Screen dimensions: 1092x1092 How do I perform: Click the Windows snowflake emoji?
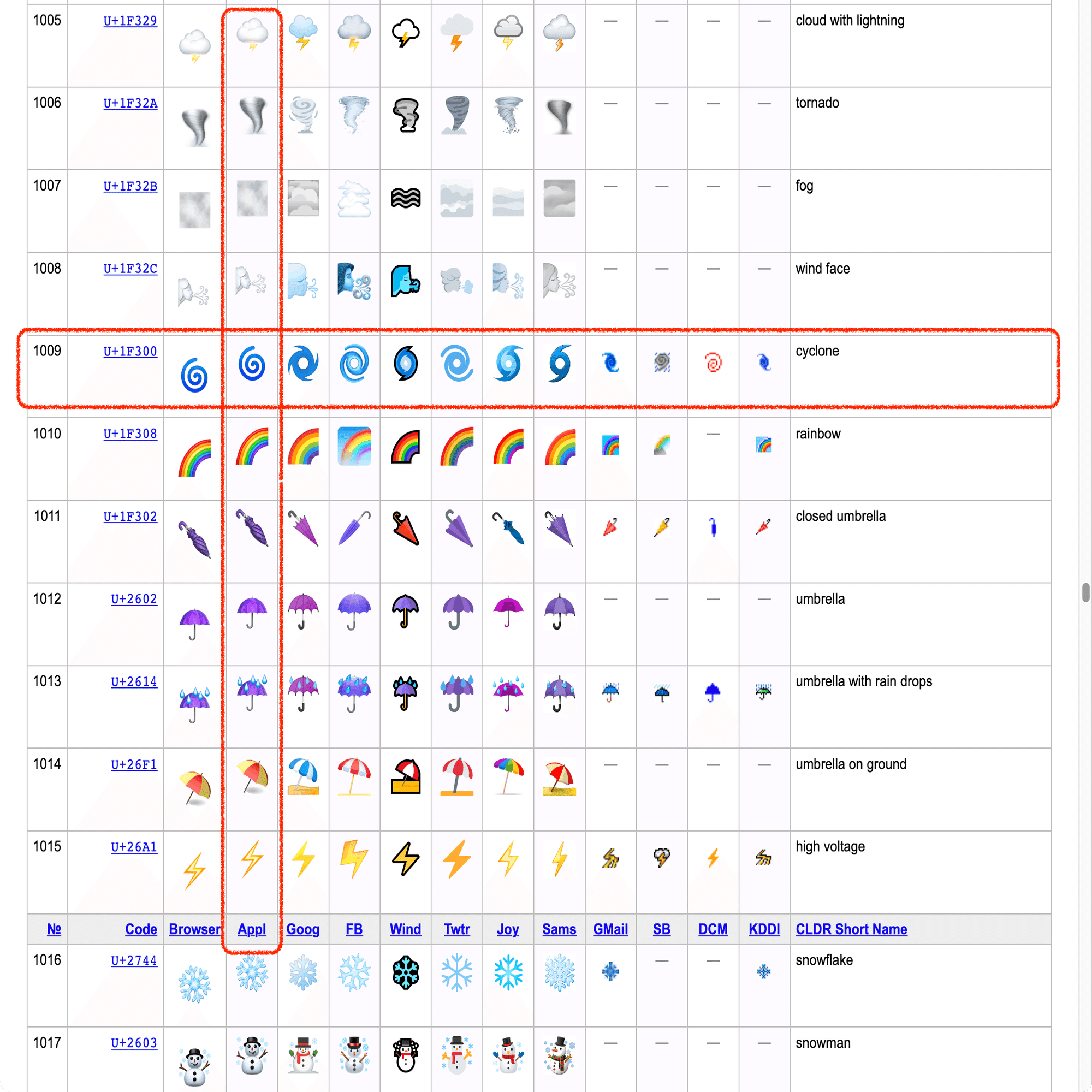pos(405,972)
